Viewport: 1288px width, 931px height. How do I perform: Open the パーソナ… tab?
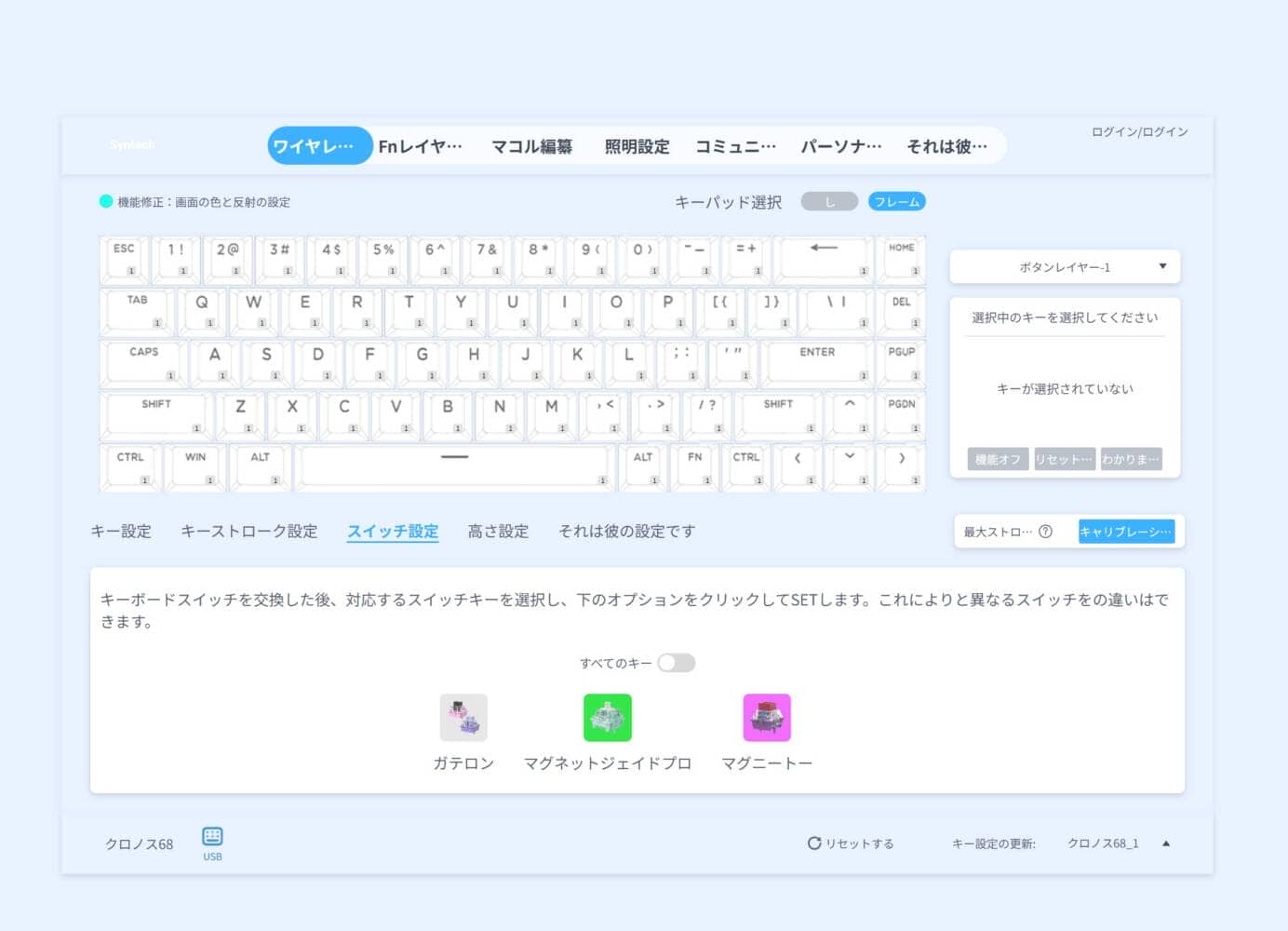[x=841, y=146]
